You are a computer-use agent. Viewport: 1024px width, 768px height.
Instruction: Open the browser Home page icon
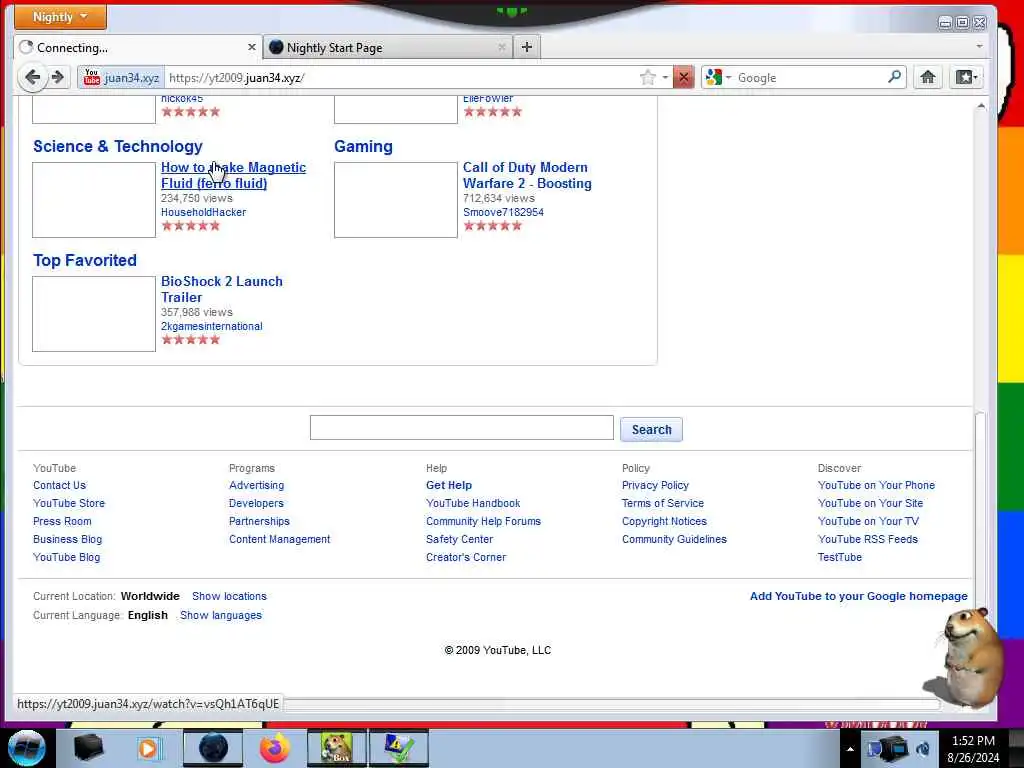[927, 77]
